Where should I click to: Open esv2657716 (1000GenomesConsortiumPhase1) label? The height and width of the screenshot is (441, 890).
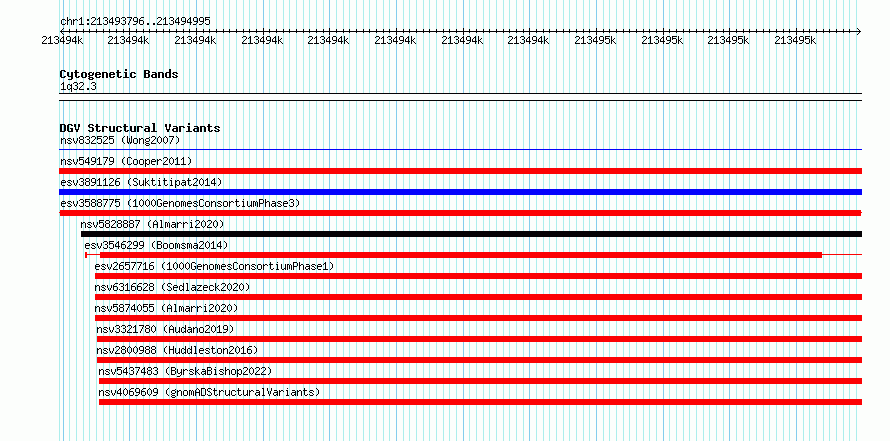click(215, 266)
